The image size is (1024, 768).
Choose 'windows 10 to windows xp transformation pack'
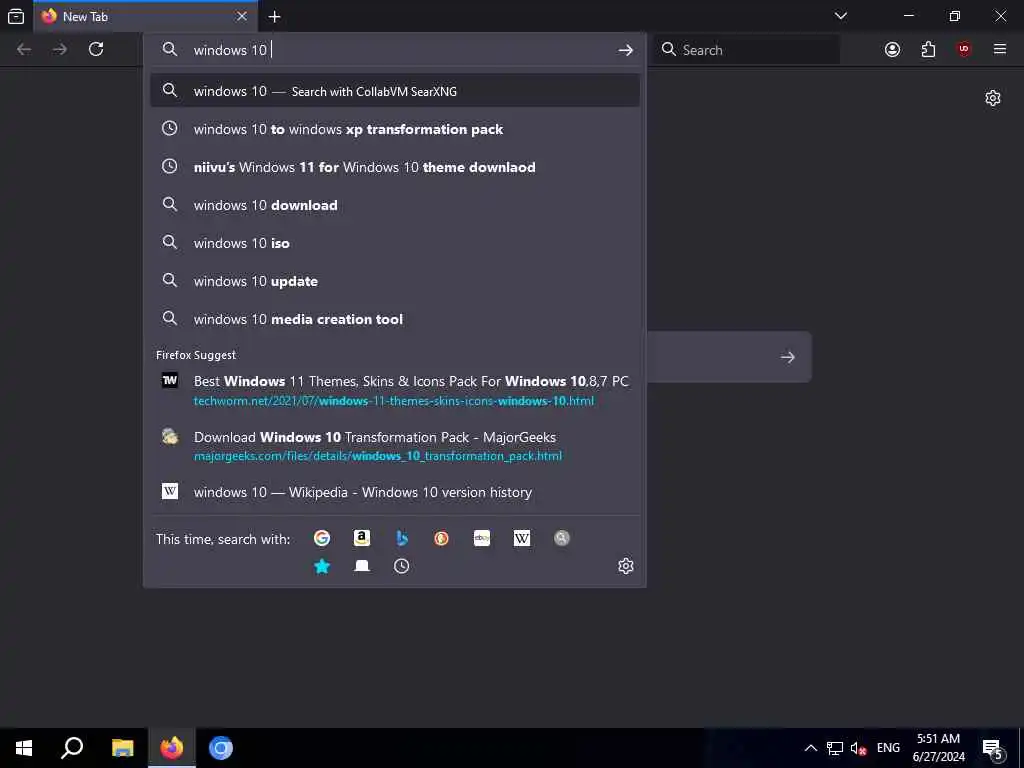tap(395, 129)
